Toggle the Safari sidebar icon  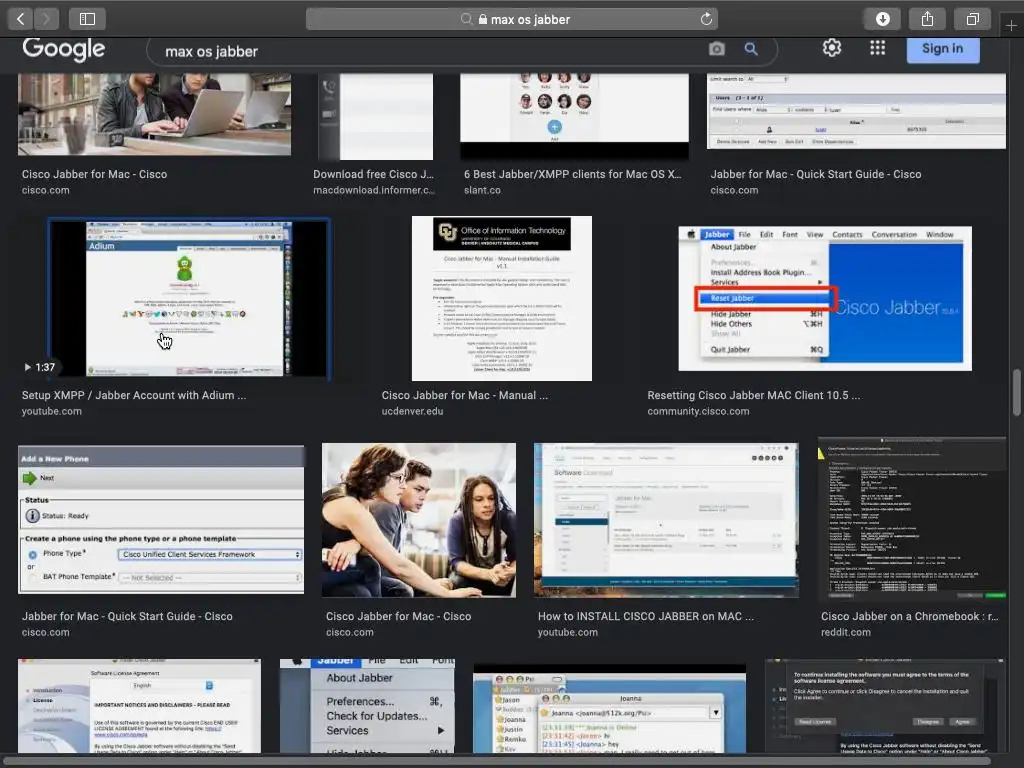(x=88, y=19)
